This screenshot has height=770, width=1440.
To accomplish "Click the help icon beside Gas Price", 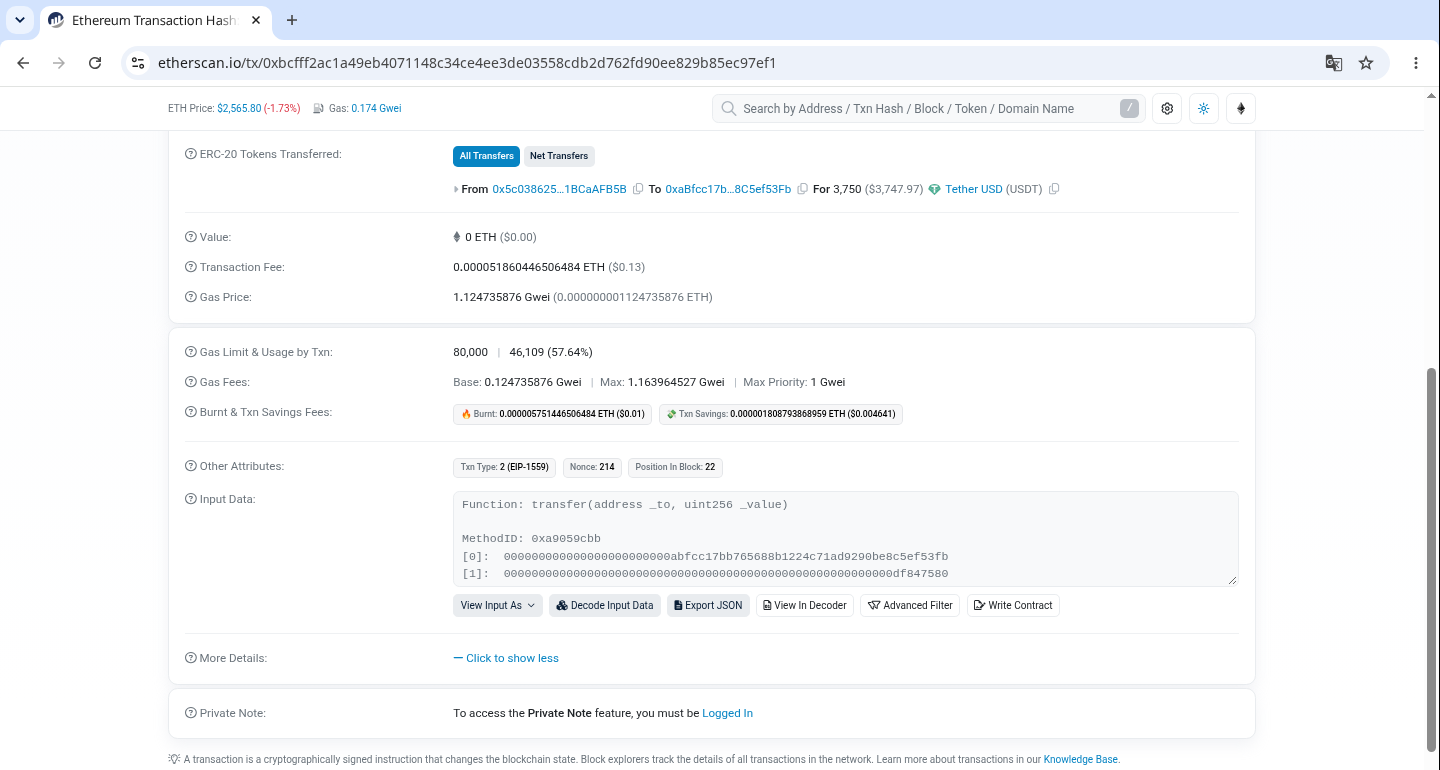I will tap(191, 297).
